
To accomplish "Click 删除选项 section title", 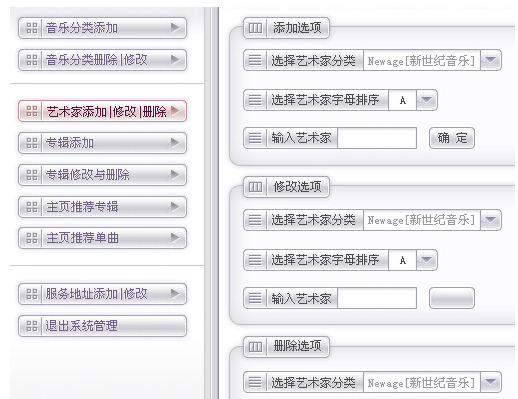I will coord(297,347).
